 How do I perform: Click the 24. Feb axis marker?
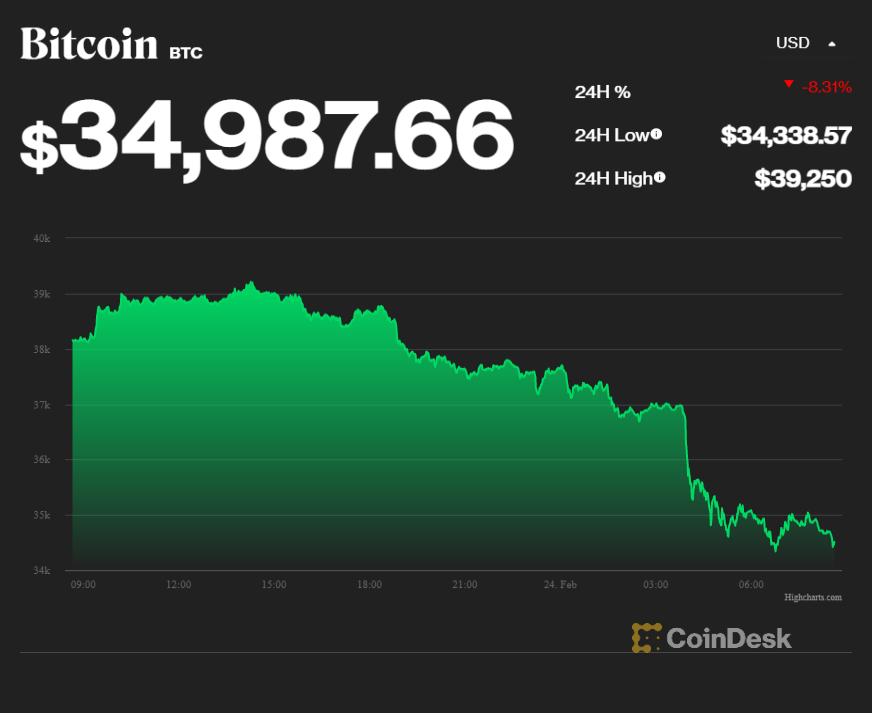tap(559, 584)
